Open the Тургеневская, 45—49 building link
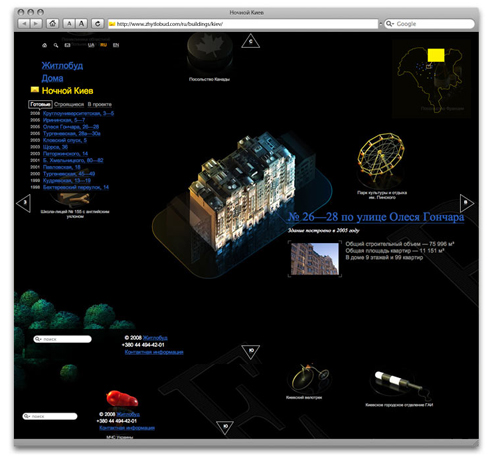 69,174
